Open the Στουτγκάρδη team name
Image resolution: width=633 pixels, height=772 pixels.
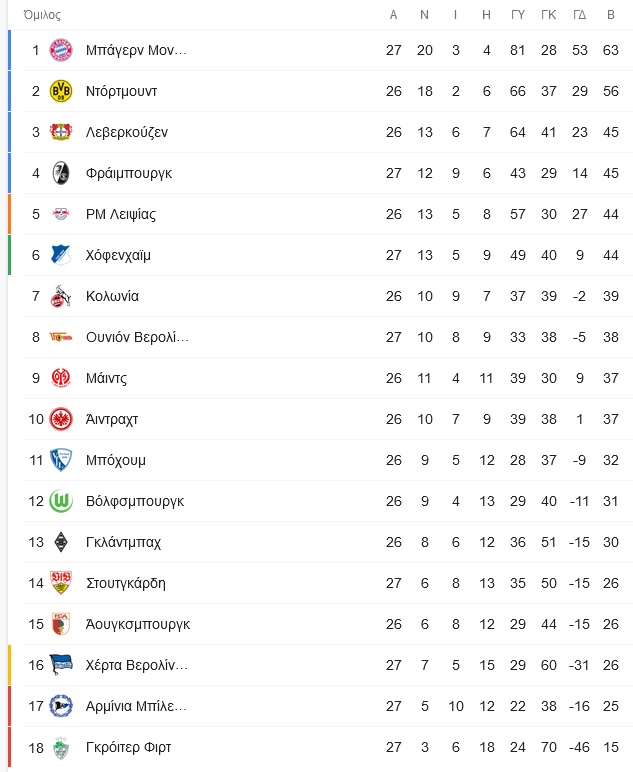pyautogui.click(x=126, y=583)
